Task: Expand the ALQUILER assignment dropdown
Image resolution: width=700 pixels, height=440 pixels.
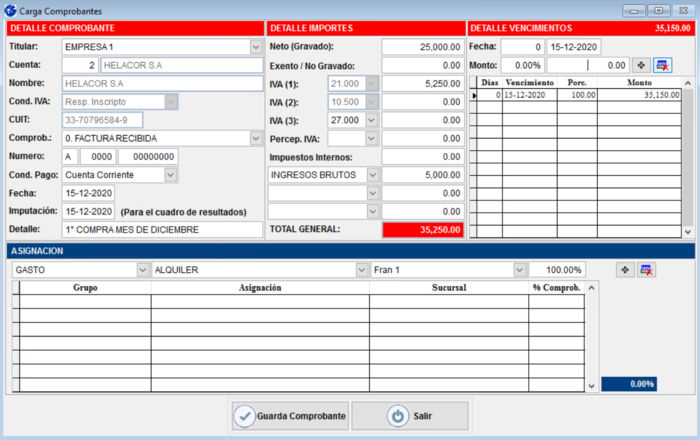Action: (361, 270)
